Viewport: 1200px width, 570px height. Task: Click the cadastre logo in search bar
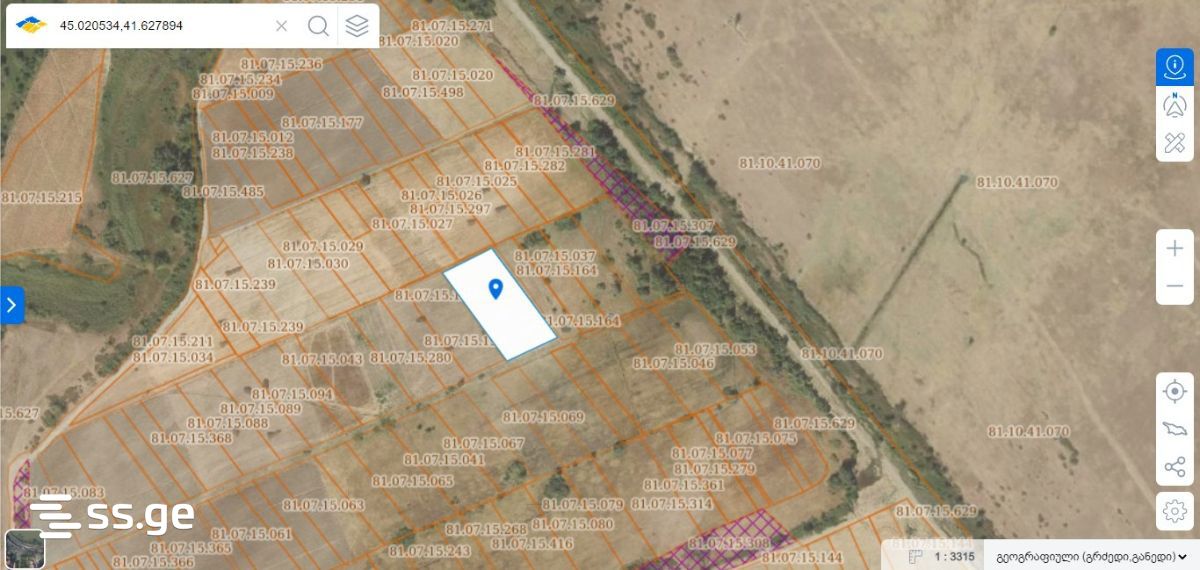click(x=31, y=25)
